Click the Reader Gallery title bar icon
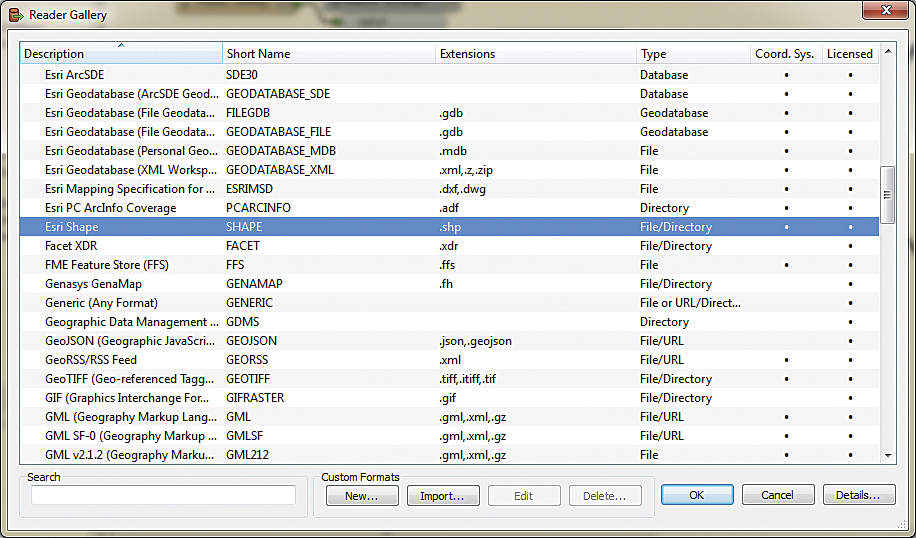 click(16, 14)
